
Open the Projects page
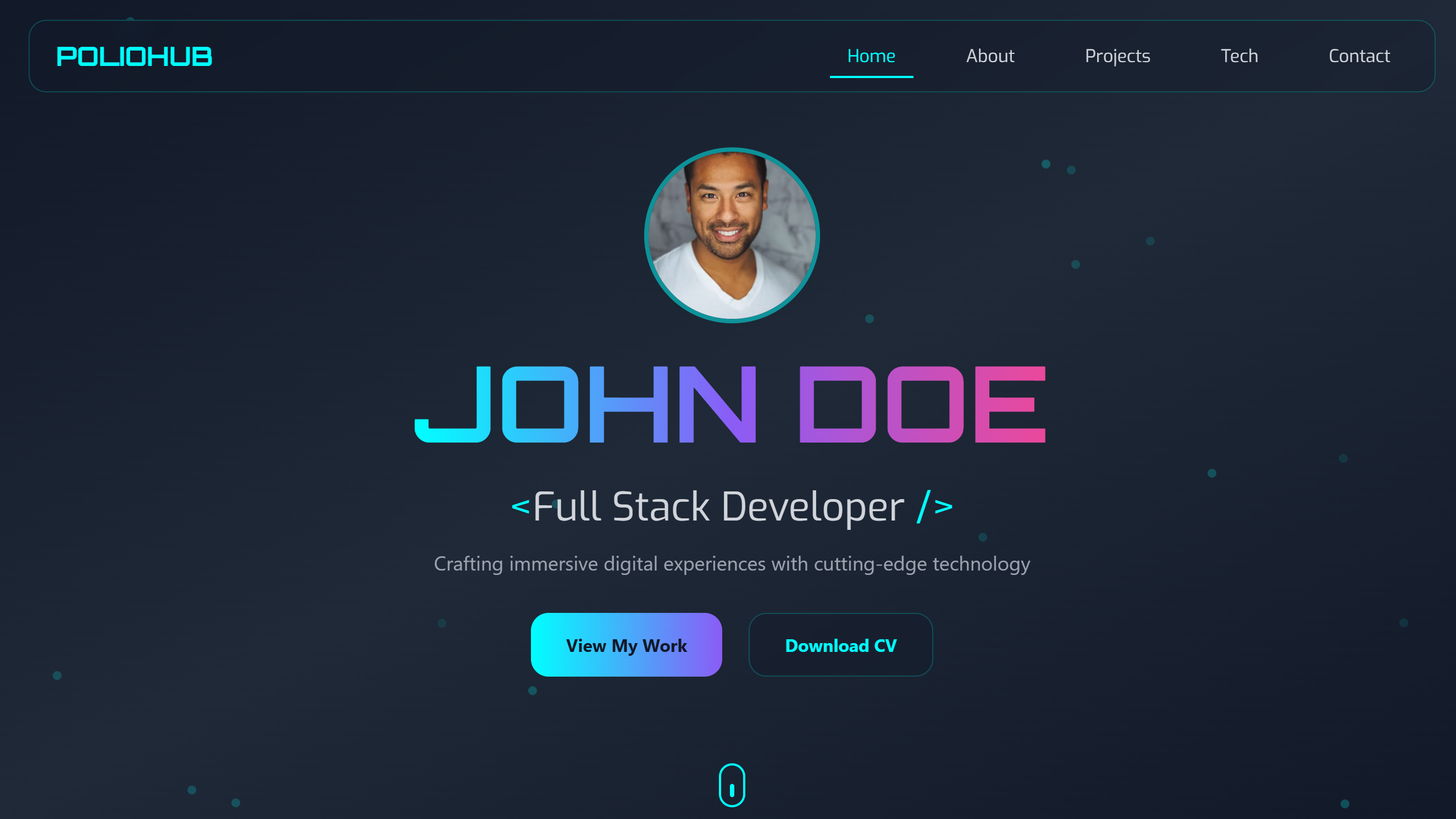(1117, 56)
